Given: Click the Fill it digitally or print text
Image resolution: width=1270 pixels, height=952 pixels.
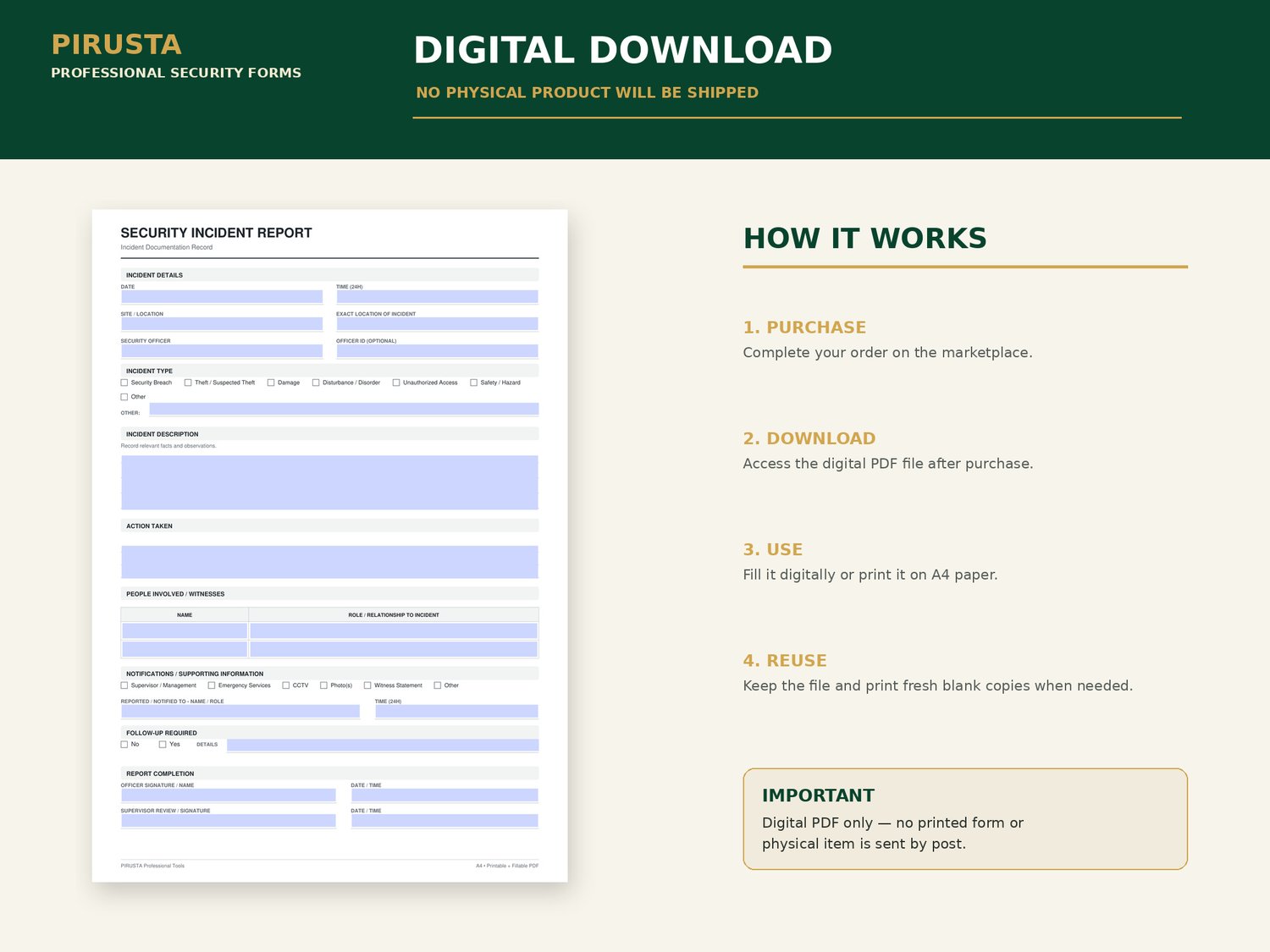Looking at the screenshot, I should pos(870,575).
